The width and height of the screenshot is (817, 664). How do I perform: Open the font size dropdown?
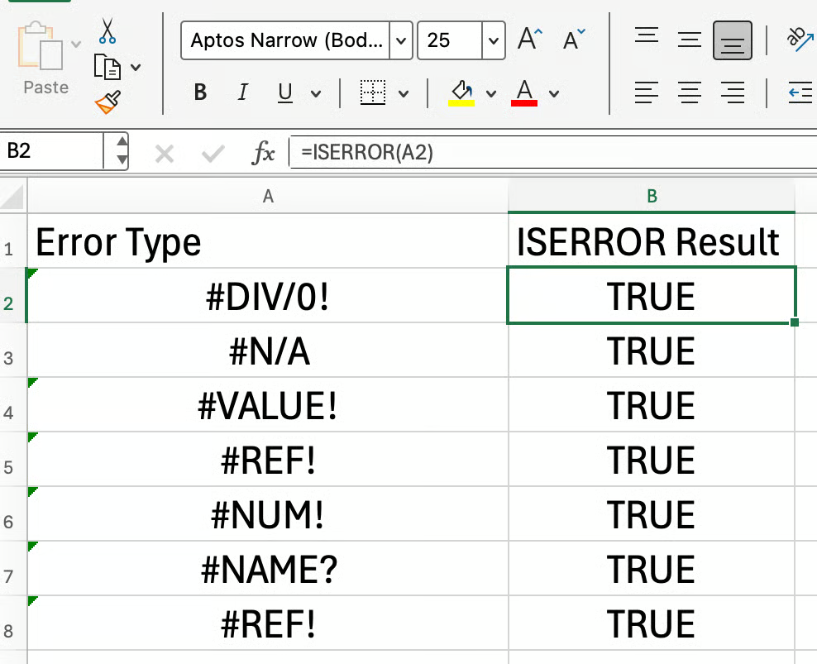(491, 41)
